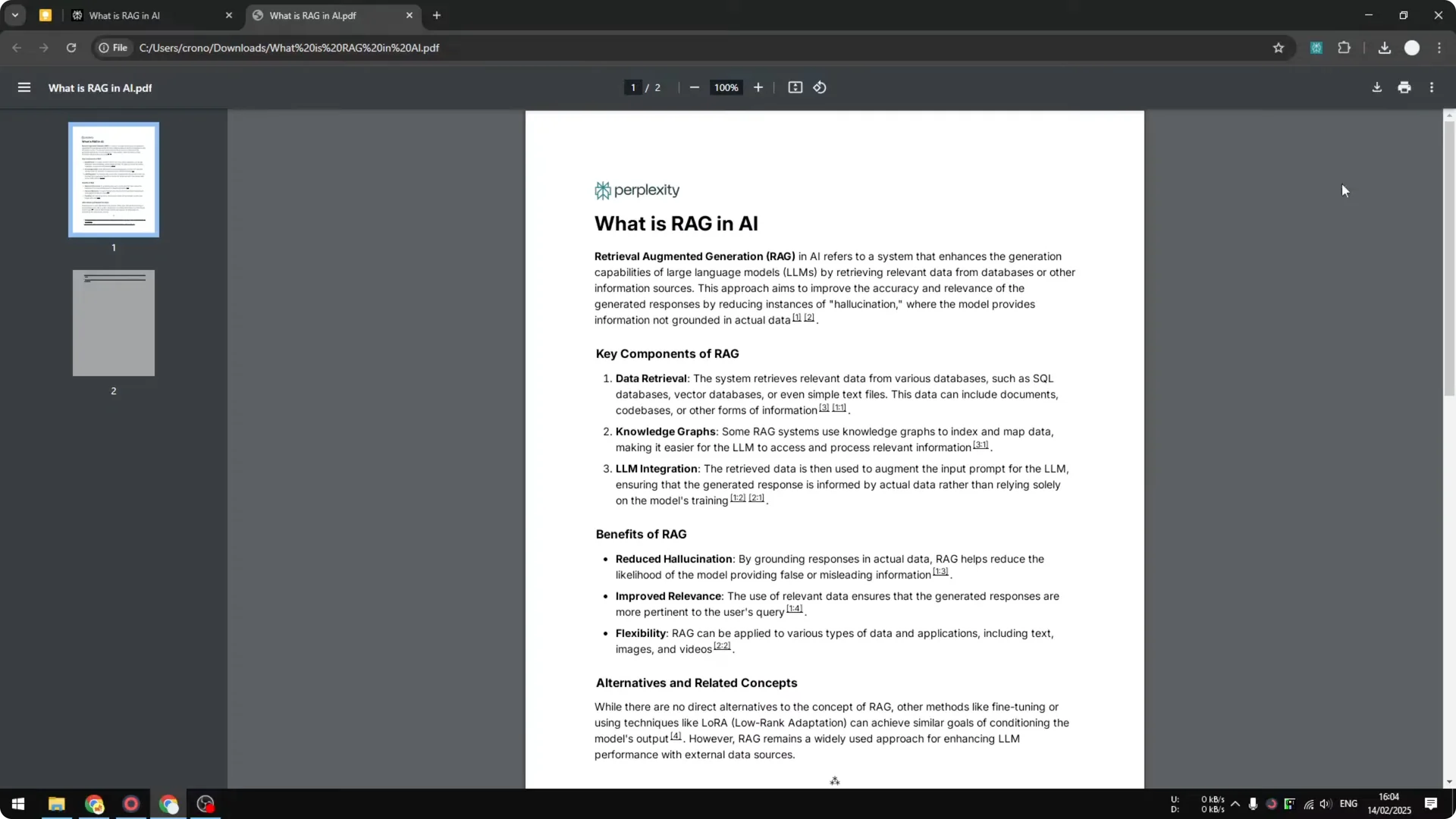Open Chrome's three-dot browser menu
1456x819 pixels.
(x=1440, y=47)
